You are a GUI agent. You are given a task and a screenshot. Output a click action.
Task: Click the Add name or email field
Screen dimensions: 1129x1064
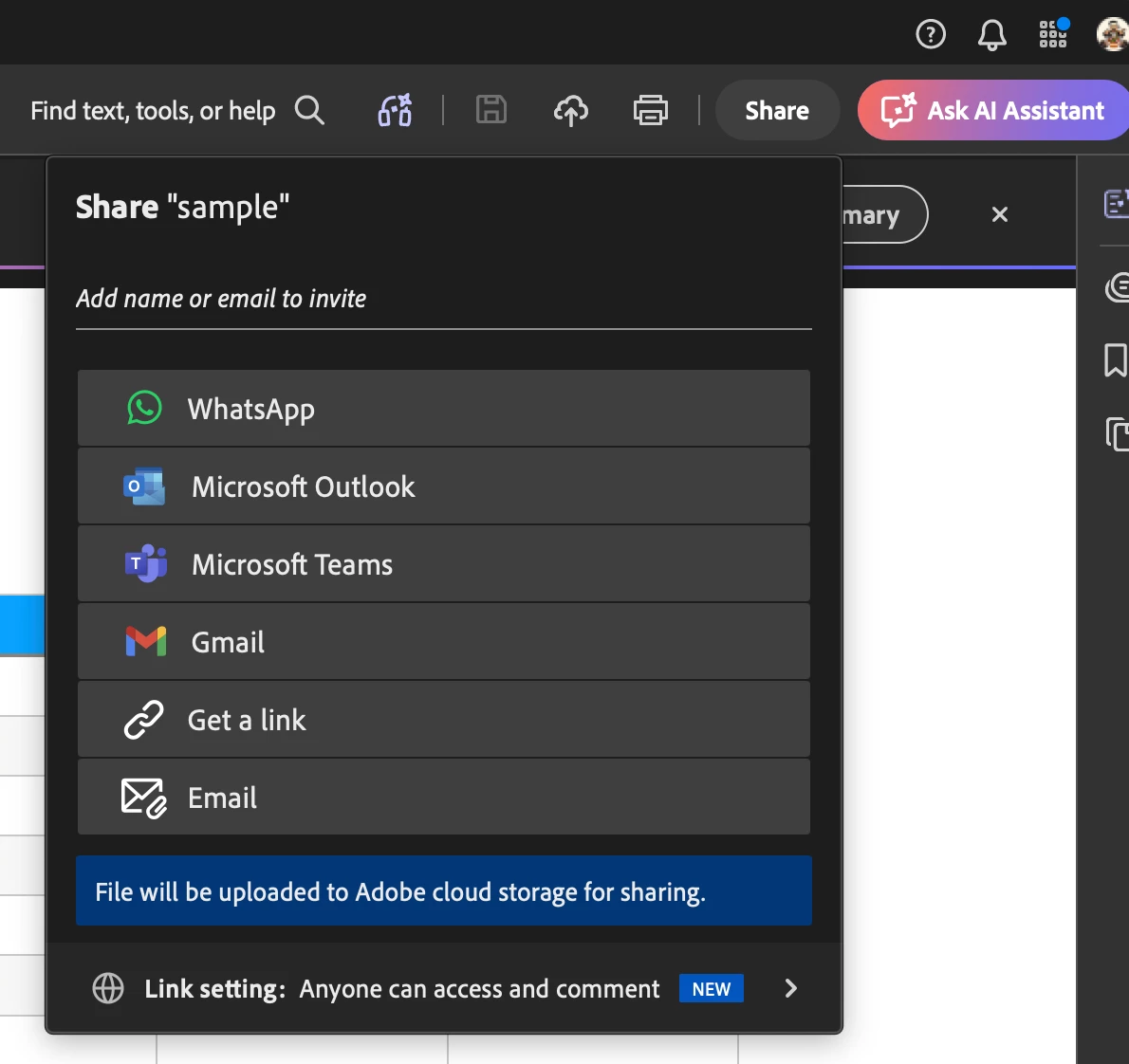[x=444, y=299]
